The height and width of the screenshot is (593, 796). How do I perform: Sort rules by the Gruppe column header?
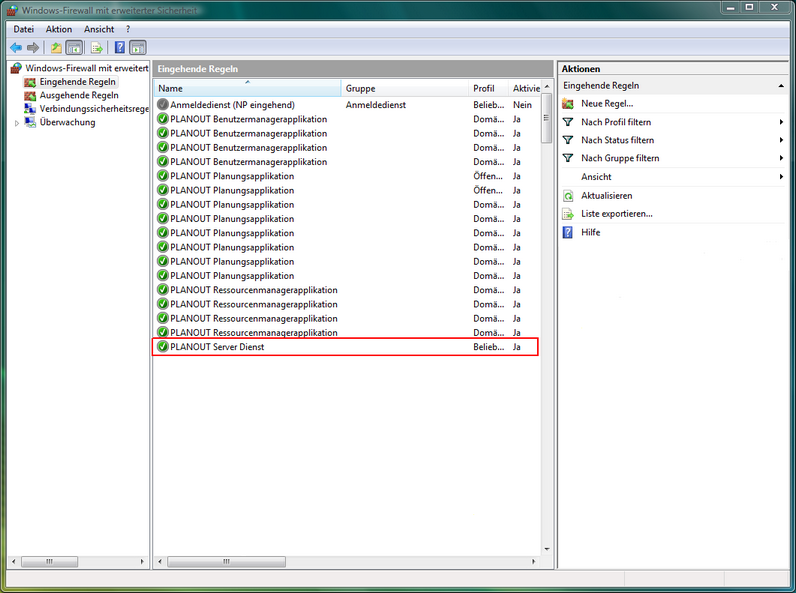(x=405, y=88)
